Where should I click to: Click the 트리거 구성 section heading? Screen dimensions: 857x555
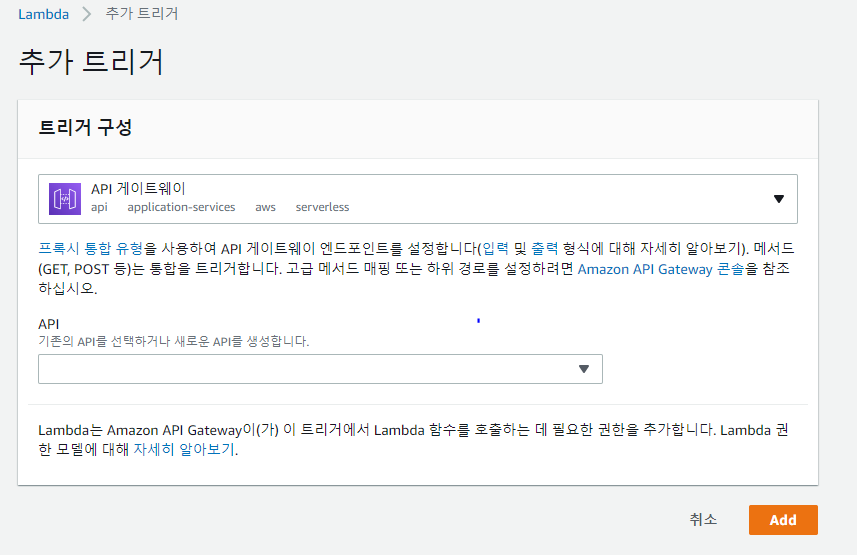pyautogui.click(x=85, y=127)
